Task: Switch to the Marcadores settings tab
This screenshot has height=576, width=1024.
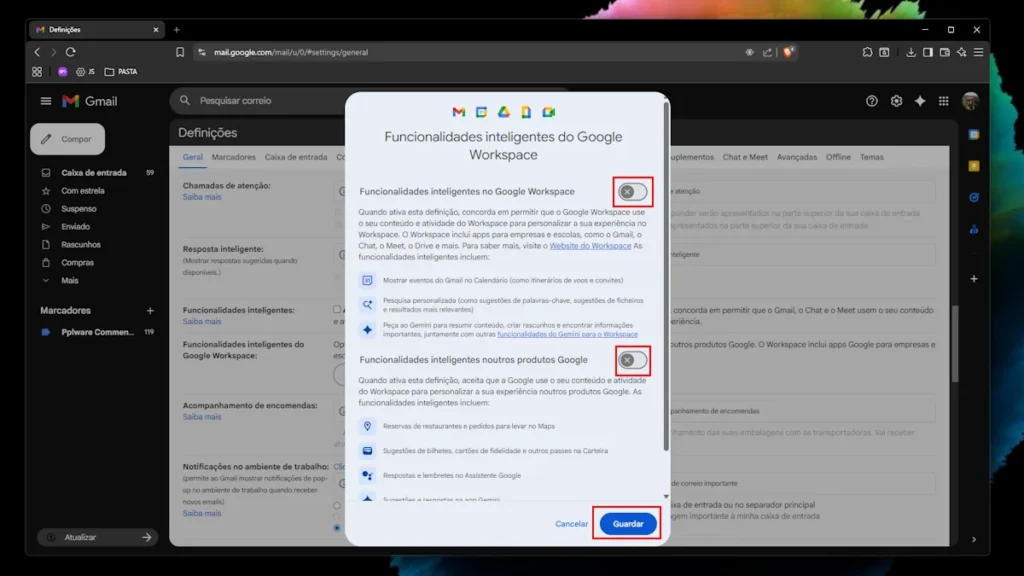Action: coord(234,157)
